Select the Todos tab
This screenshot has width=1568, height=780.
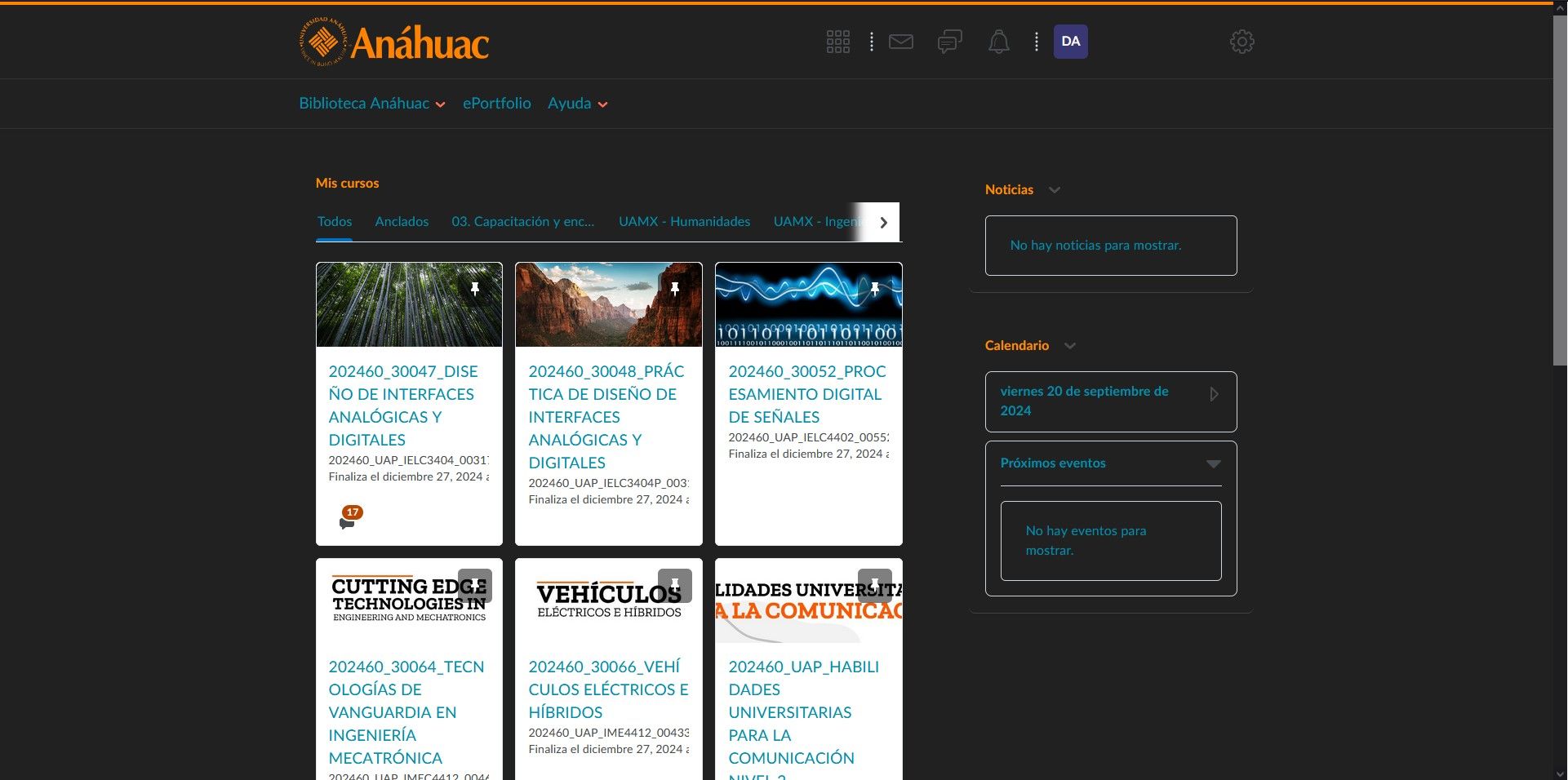[335, 222]
